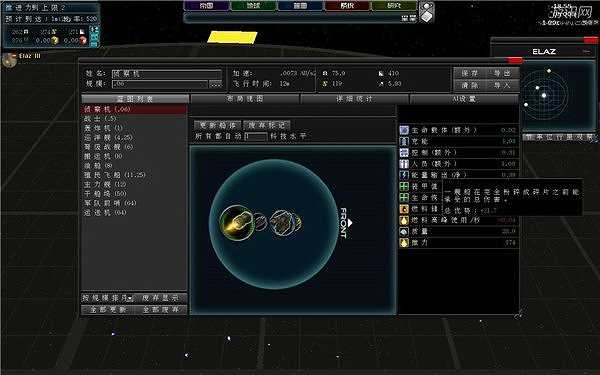
Task: Click the 能量输出(净) lightning stat icon
Action: (404, 175)
